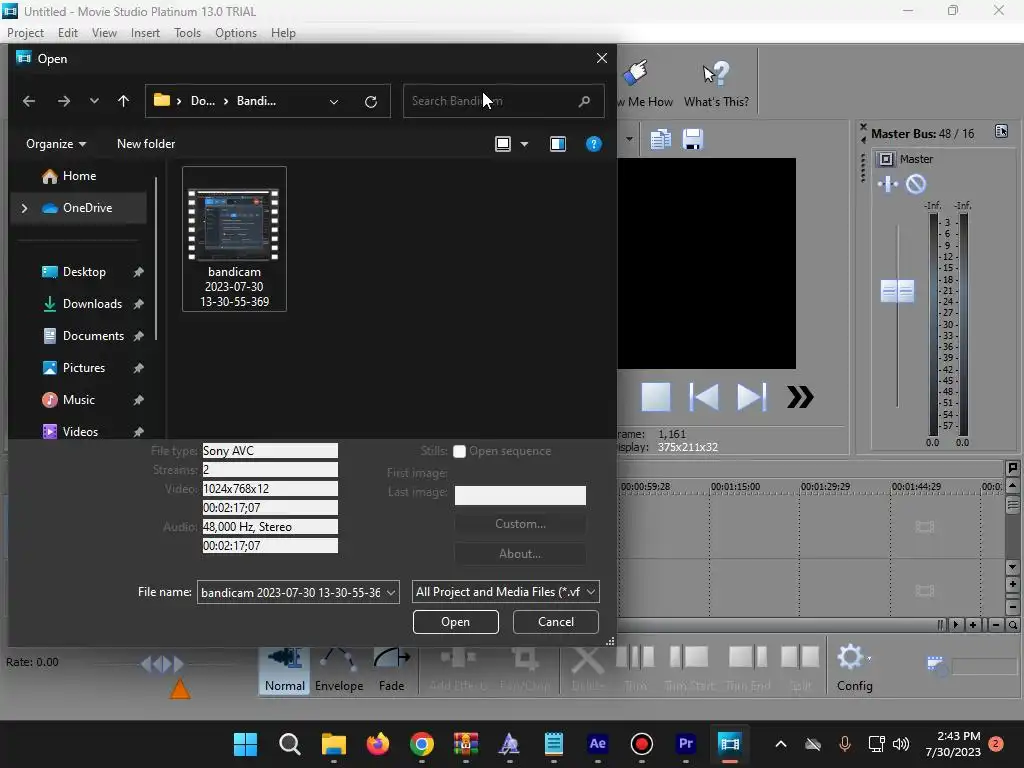Image resolution: width=1024 pixels, height=768 pixels.
Task: Expand the File name dropdown arrow
Action: 391,592
